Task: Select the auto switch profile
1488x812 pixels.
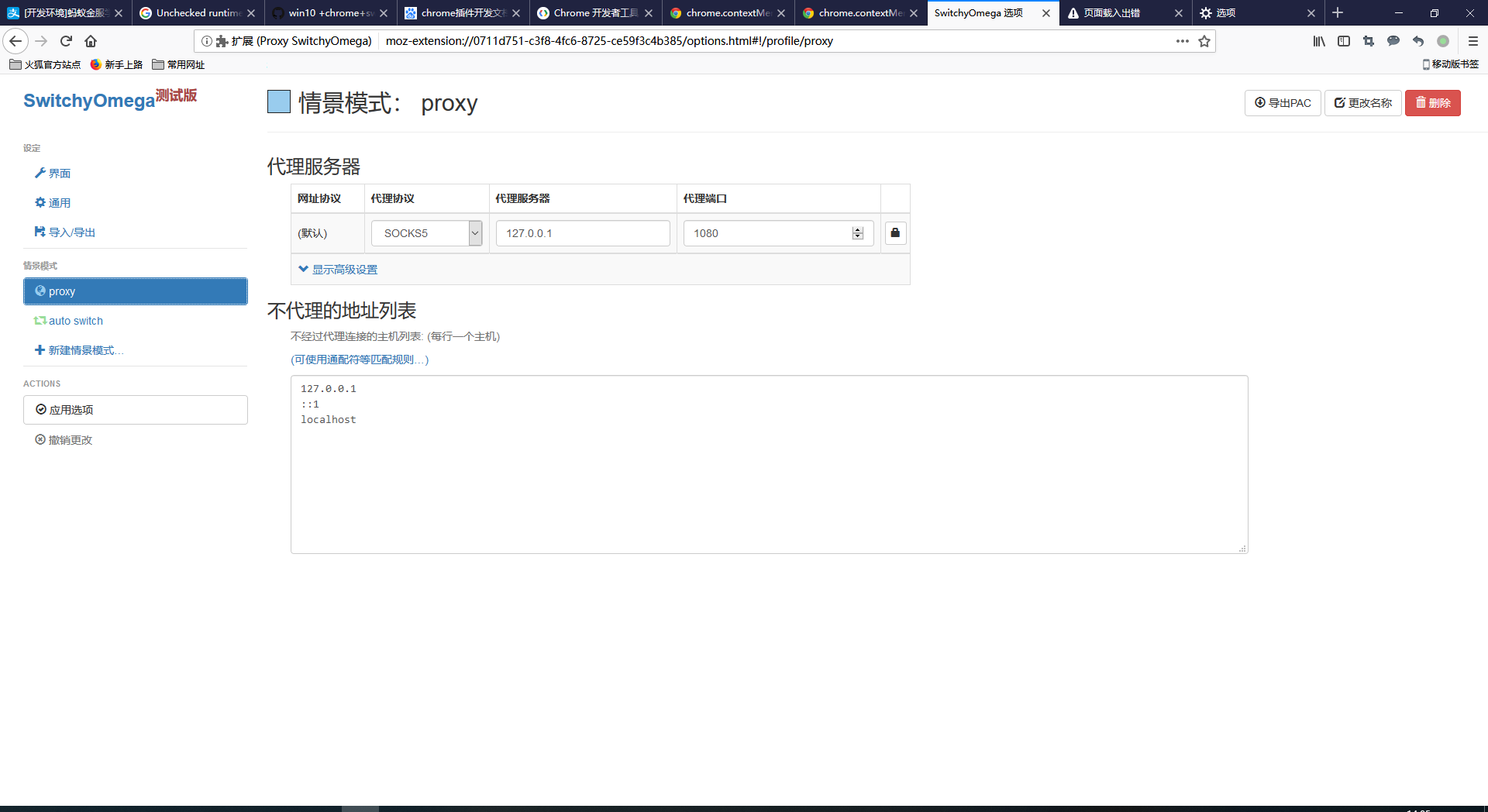Action: click(68, 321)
